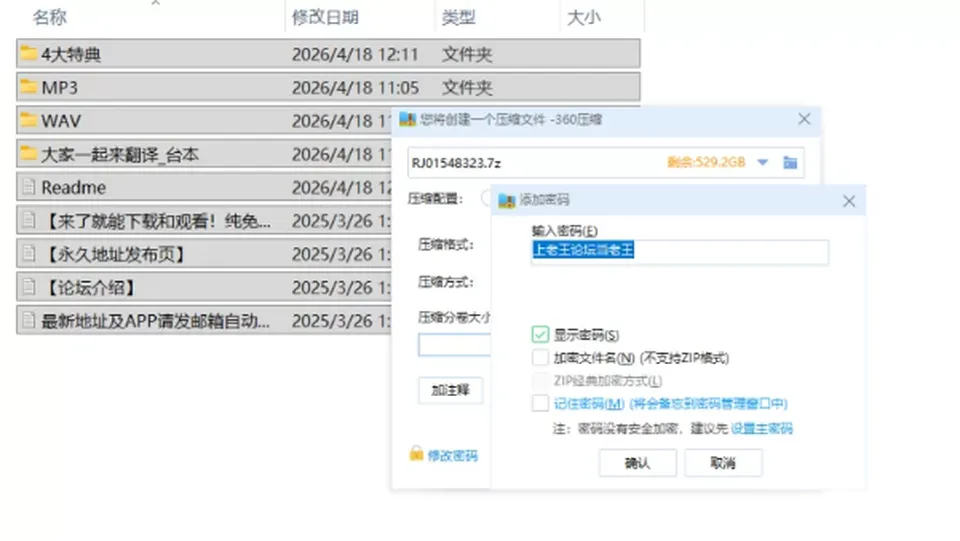This screenshot has height=541, width=960.
Task: Cancel the password dialog with 取消
Action: coord(723,463)
